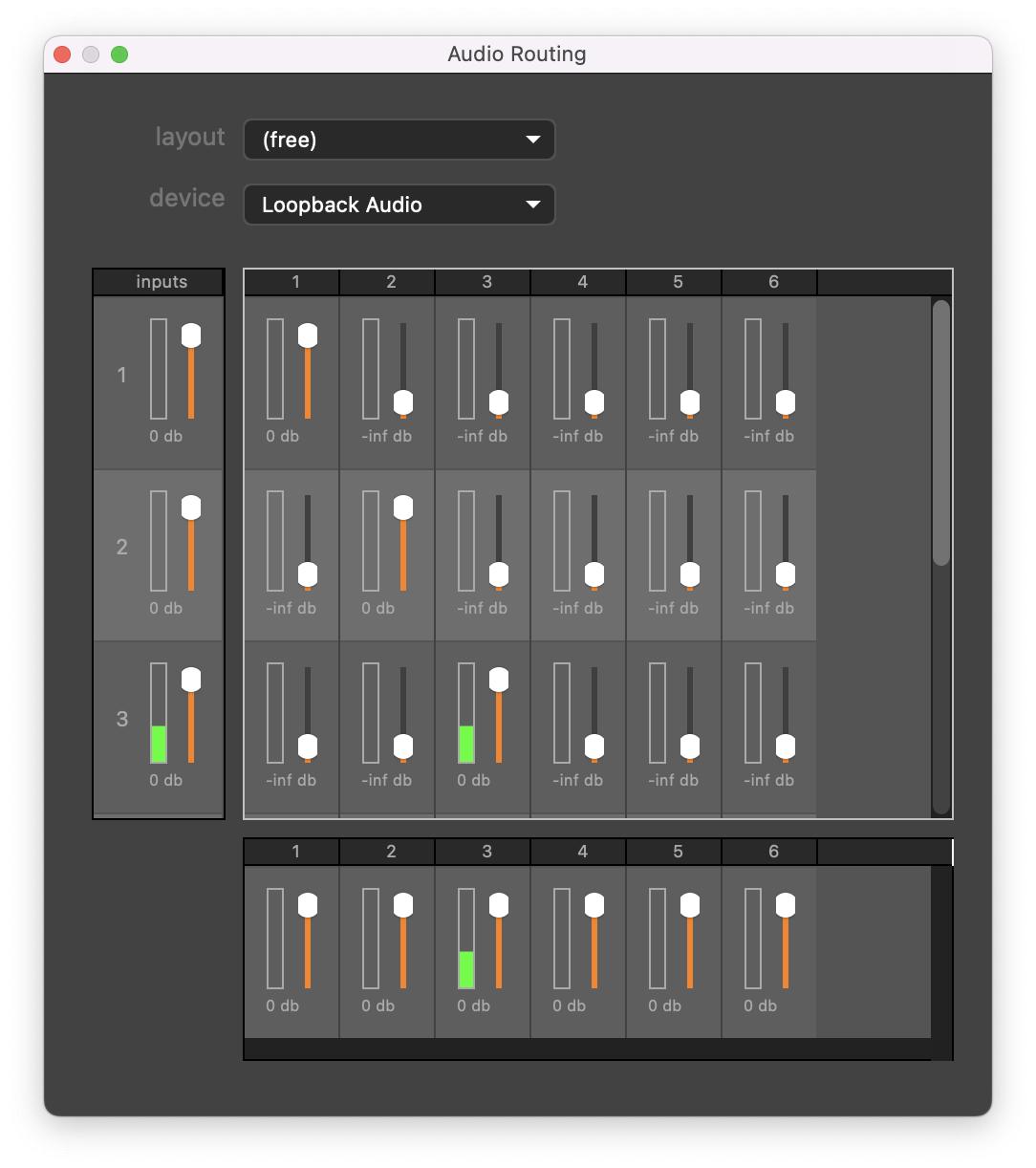Click the input 1 gain slider handle
The image size is (1036, 1168).
pos(191,335)
